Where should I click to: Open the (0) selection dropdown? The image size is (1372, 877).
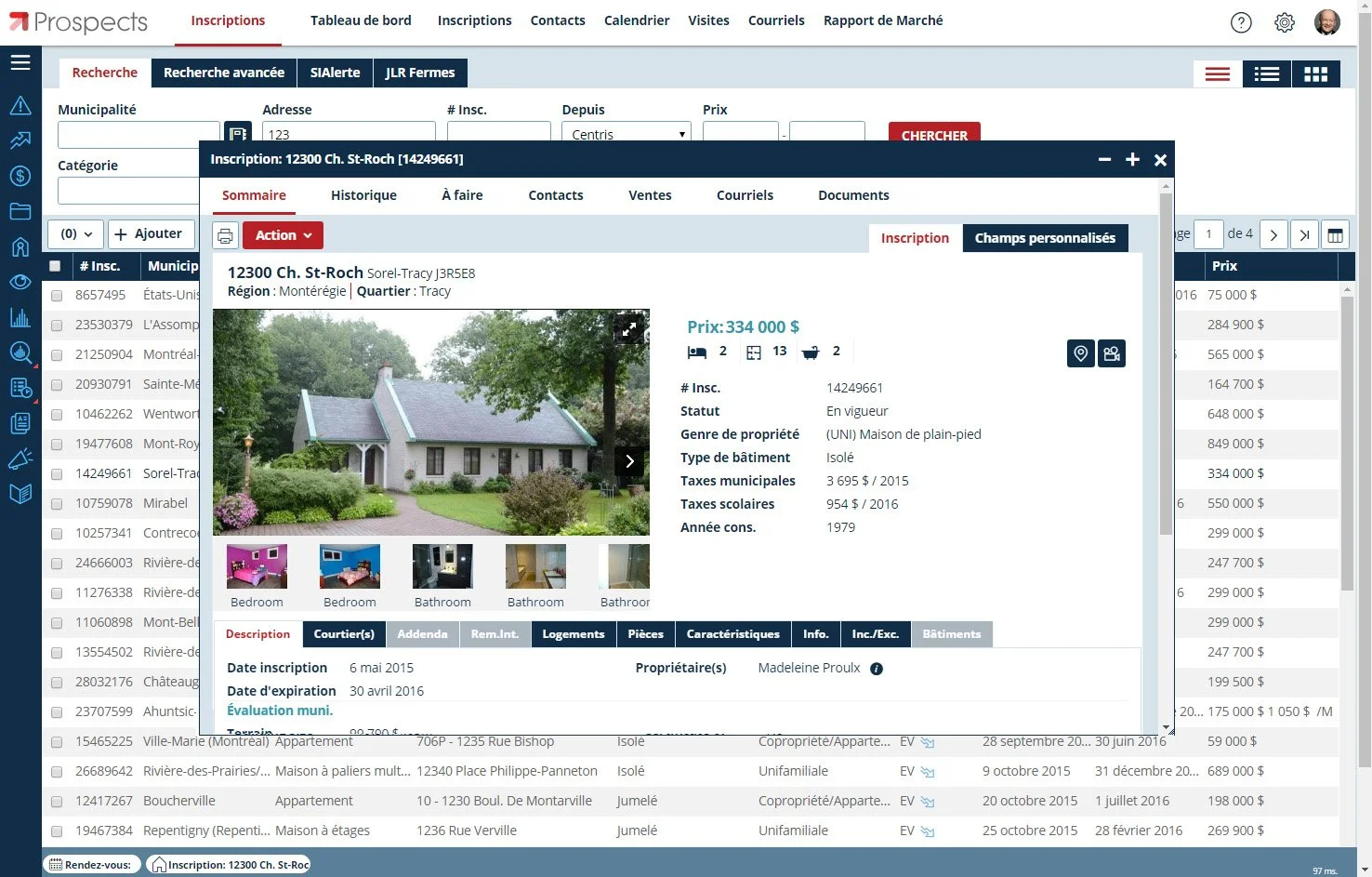[76, 234]
